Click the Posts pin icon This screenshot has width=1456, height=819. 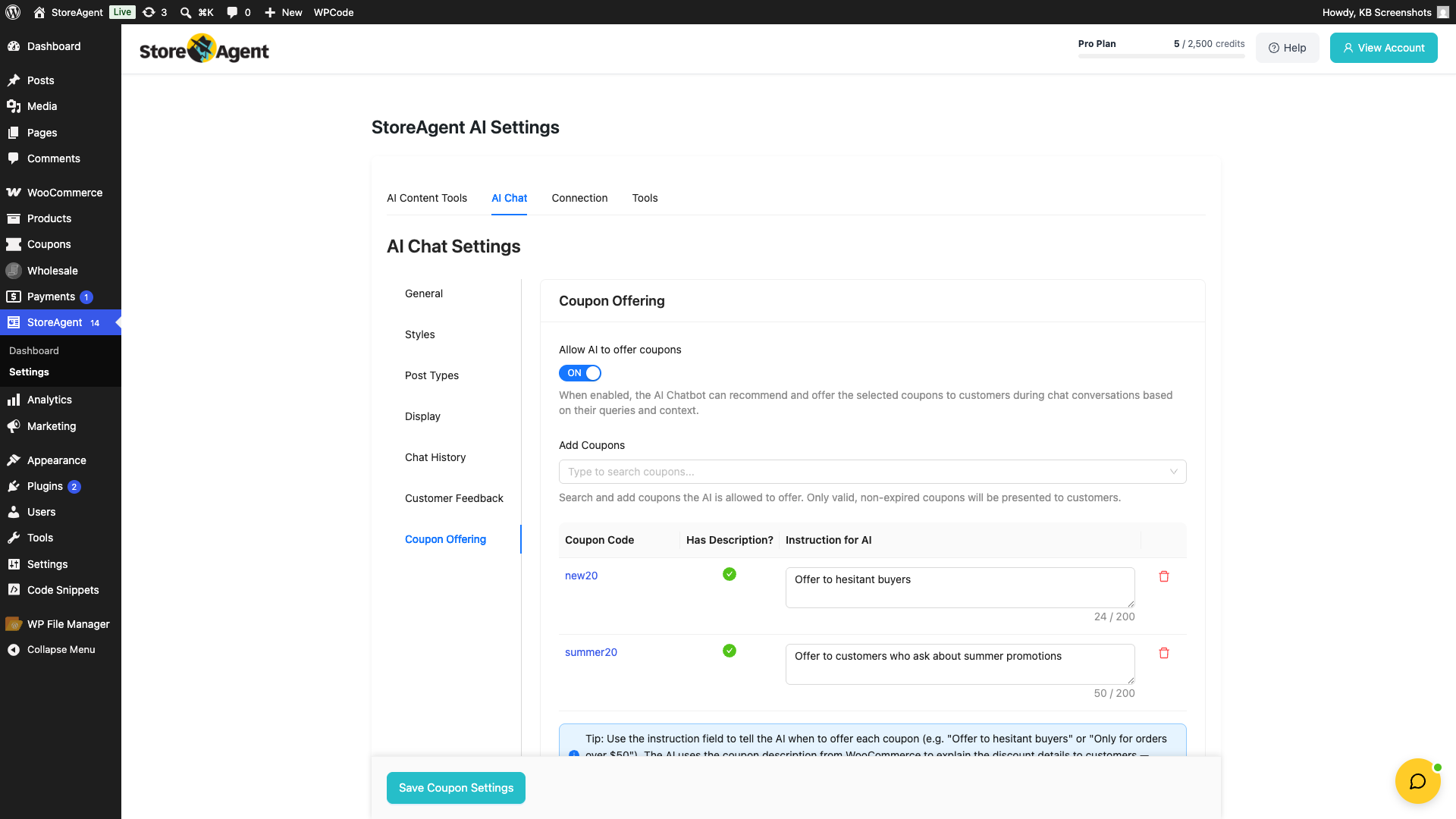[x=14, y=80]
